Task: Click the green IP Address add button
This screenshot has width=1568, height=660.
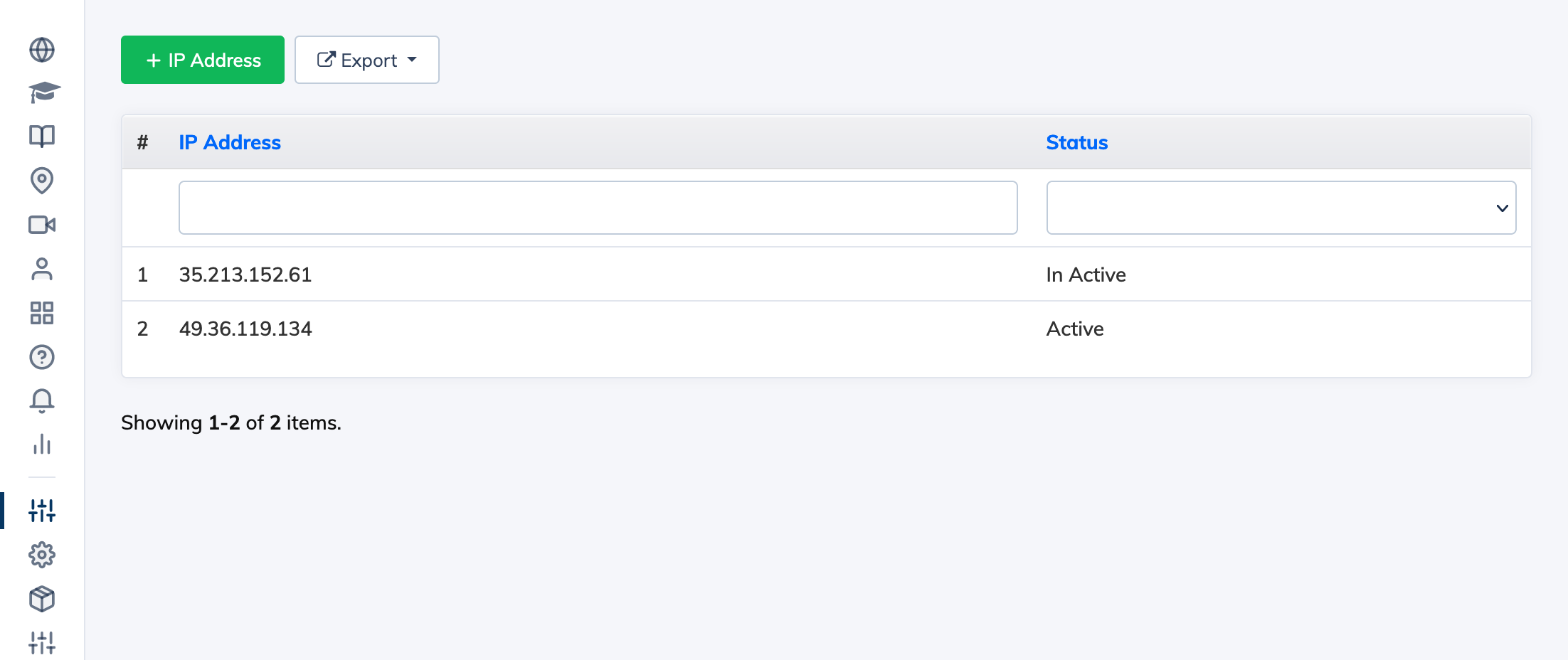Action: 202,60
